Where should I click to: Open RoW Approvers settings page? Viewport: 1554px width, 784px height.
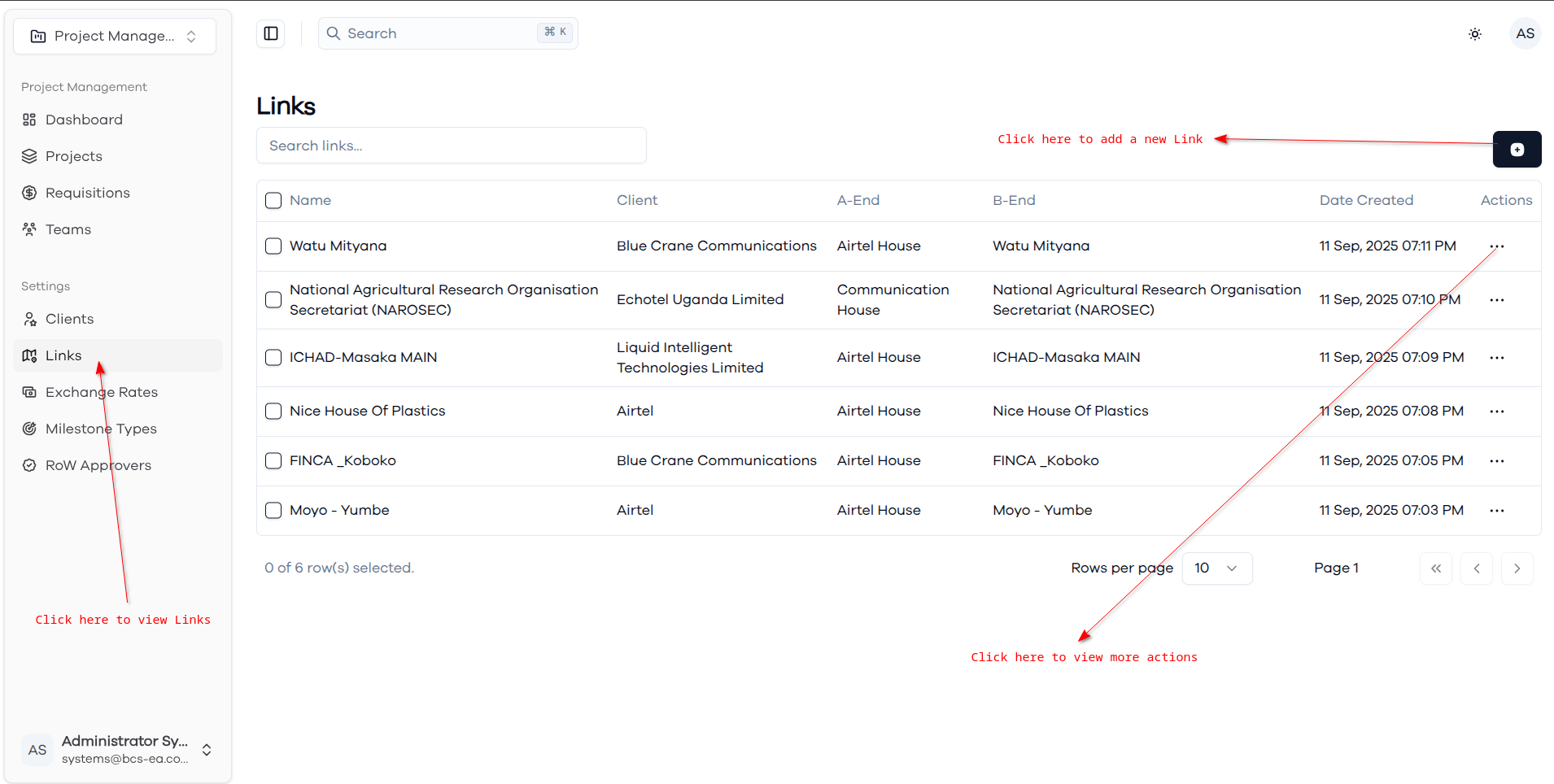pos(118,465)
